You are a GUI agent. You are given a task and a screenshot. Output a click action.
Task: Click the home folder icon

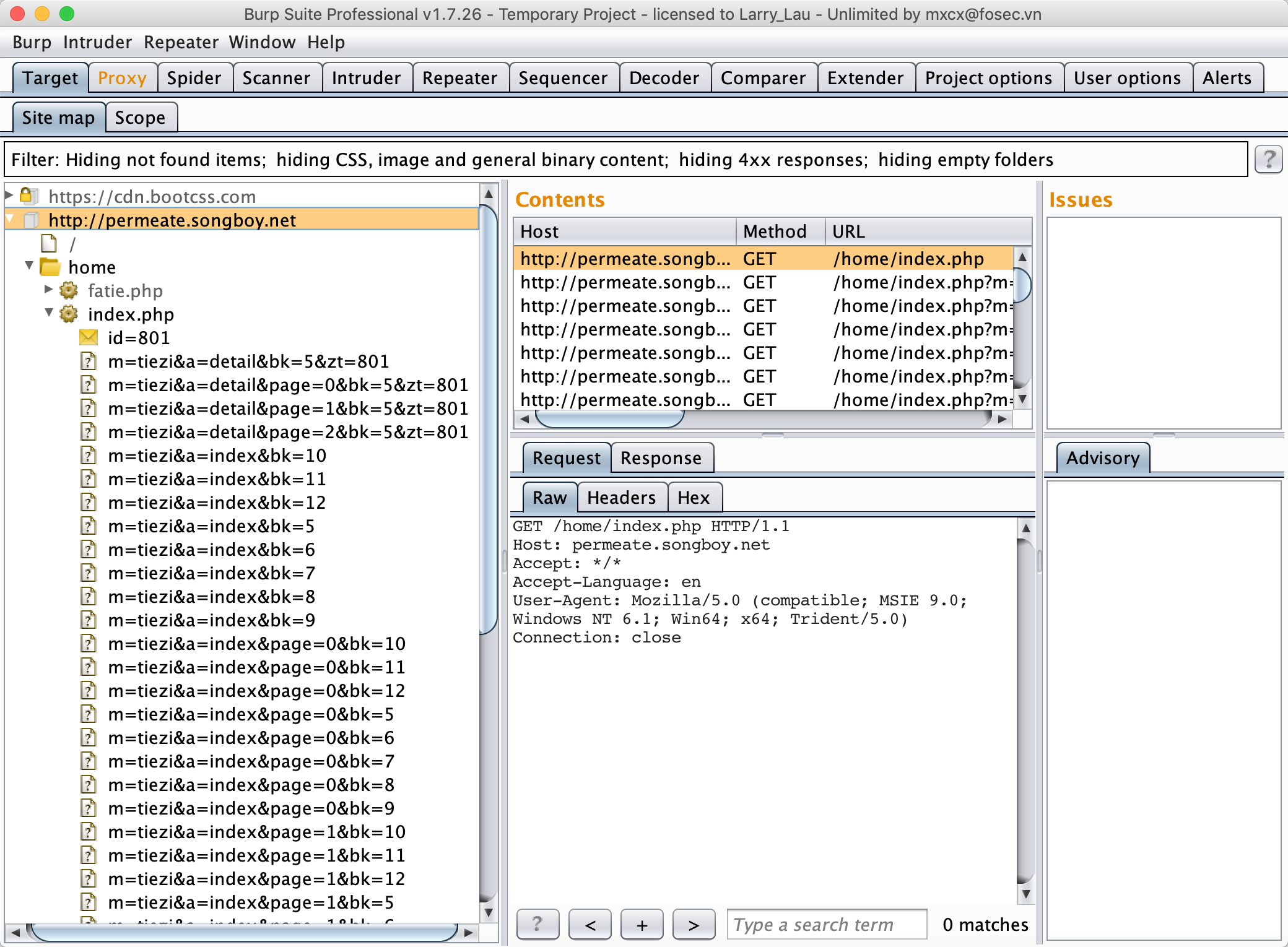click(50, 267)
